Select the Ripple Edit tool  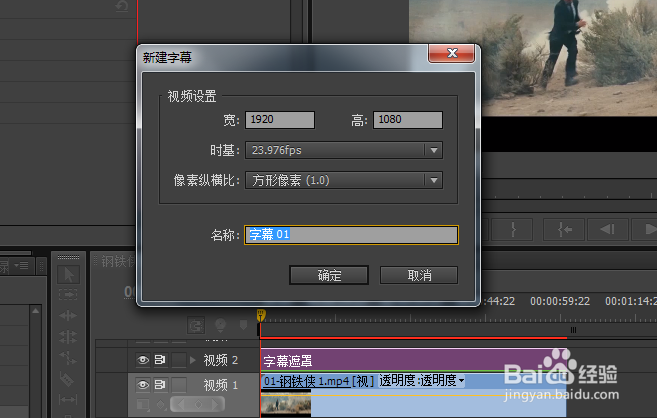coord(68,315)
